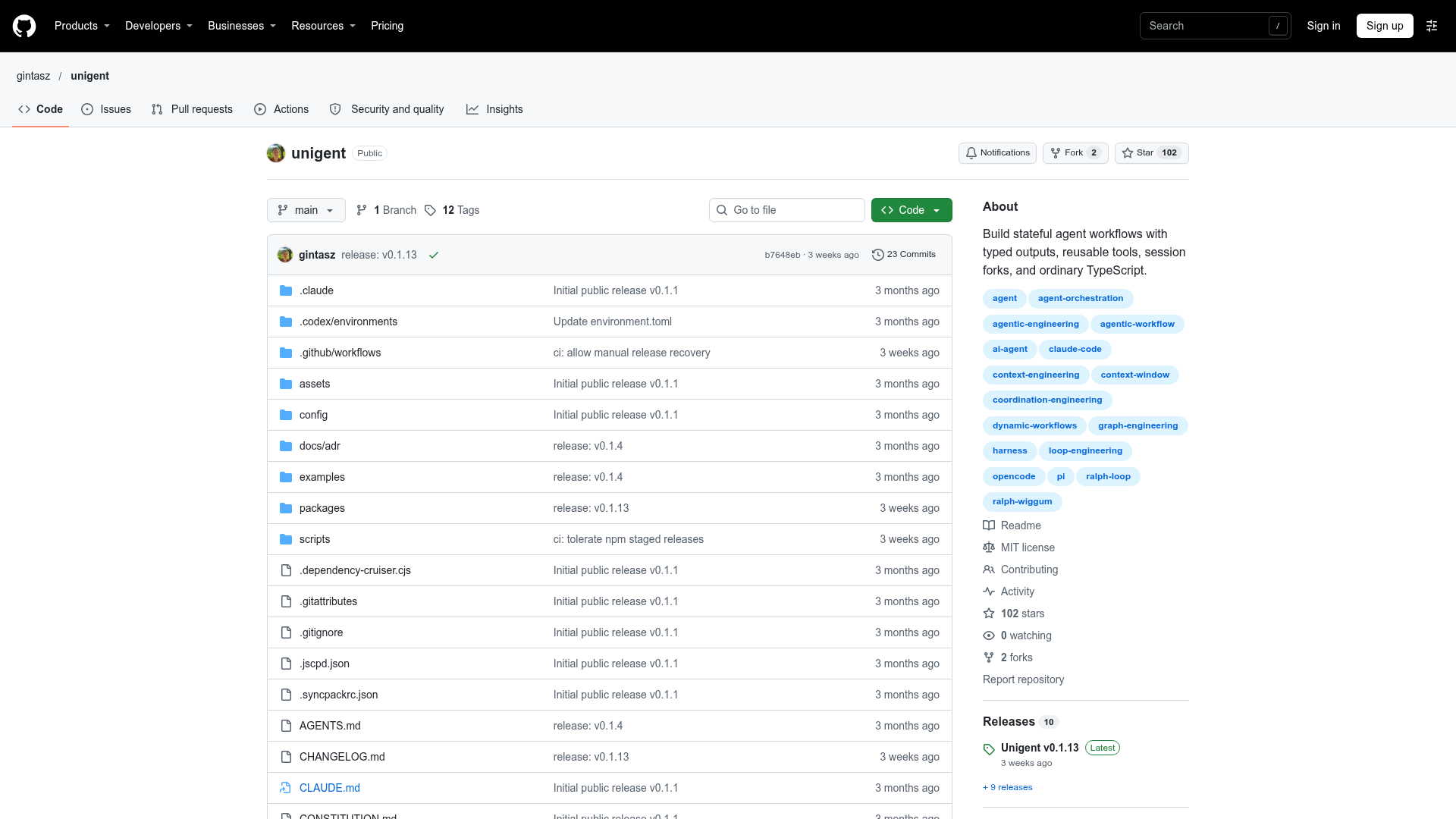
Task: Click the Sign up button
Action: (x=1385, y=26)
